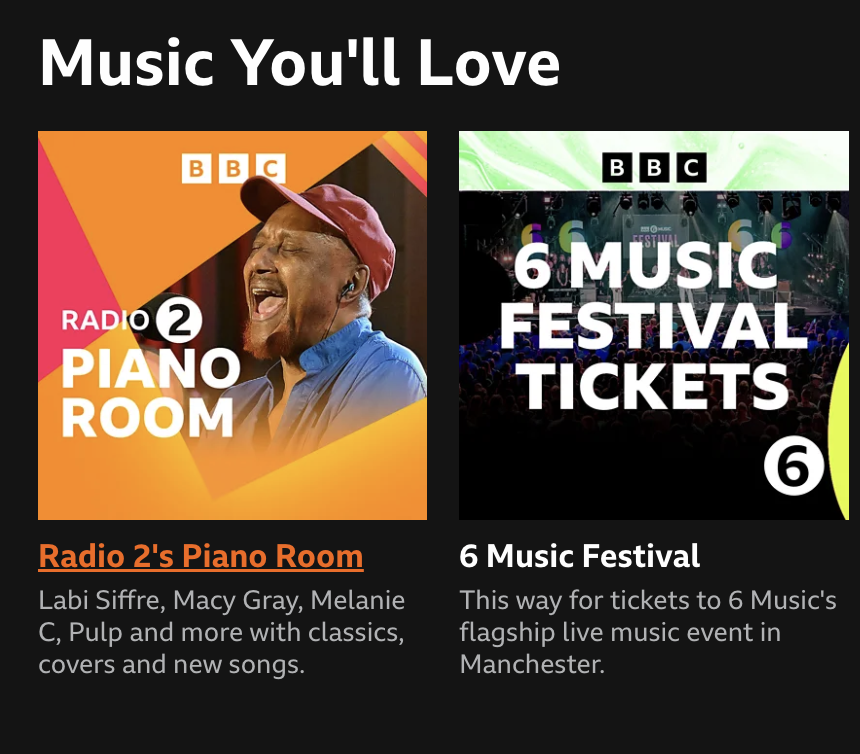
Task: Open the Radio 2's Piano Room link
Action: point(200,558)
